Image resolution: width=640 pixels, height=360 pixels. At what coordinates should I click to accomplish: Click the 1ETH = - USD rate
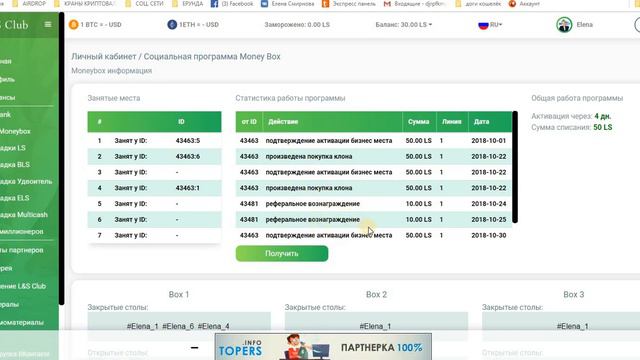[199, 24]
